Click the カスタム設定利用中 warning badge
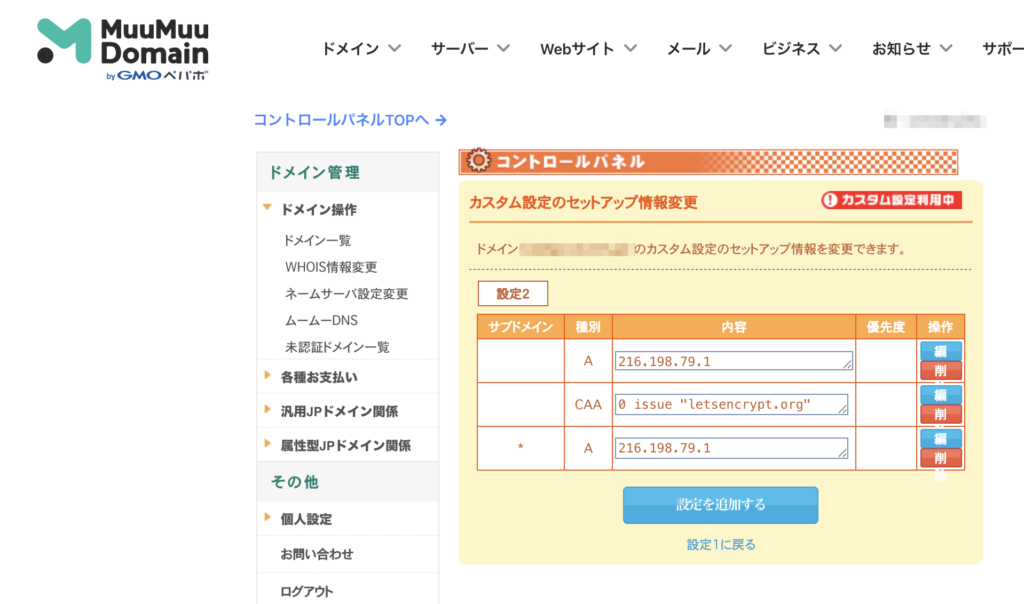This screenshot has width=1024, height=604. point(891,201)
